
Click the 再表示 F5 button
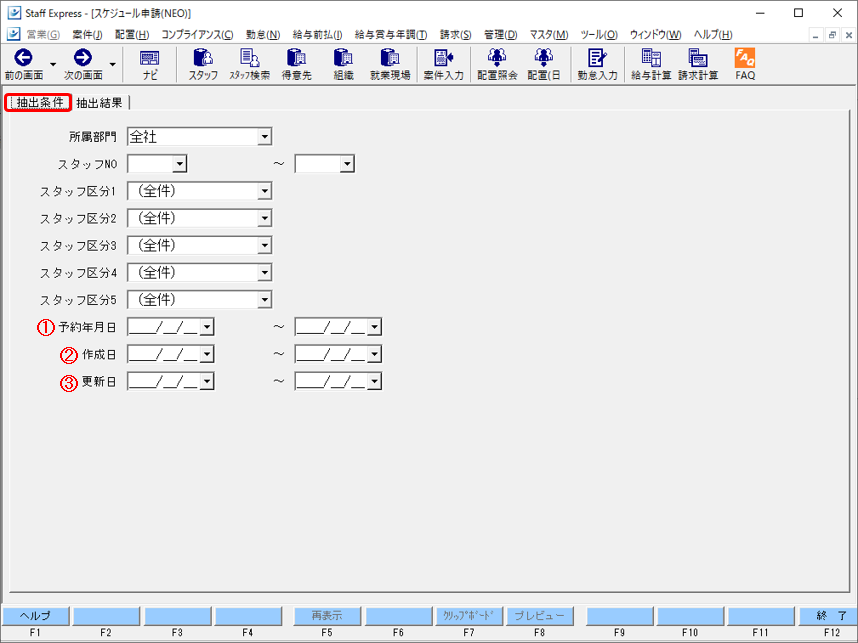[x=327, y=616]
